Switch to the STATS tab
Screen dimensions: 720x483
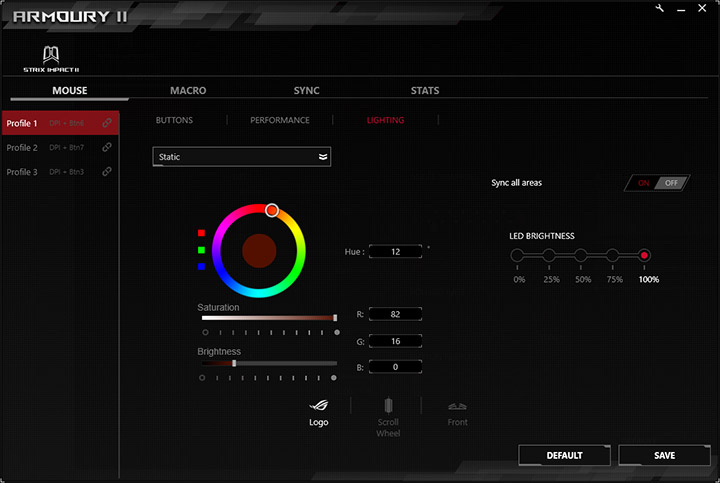point(425,90)
